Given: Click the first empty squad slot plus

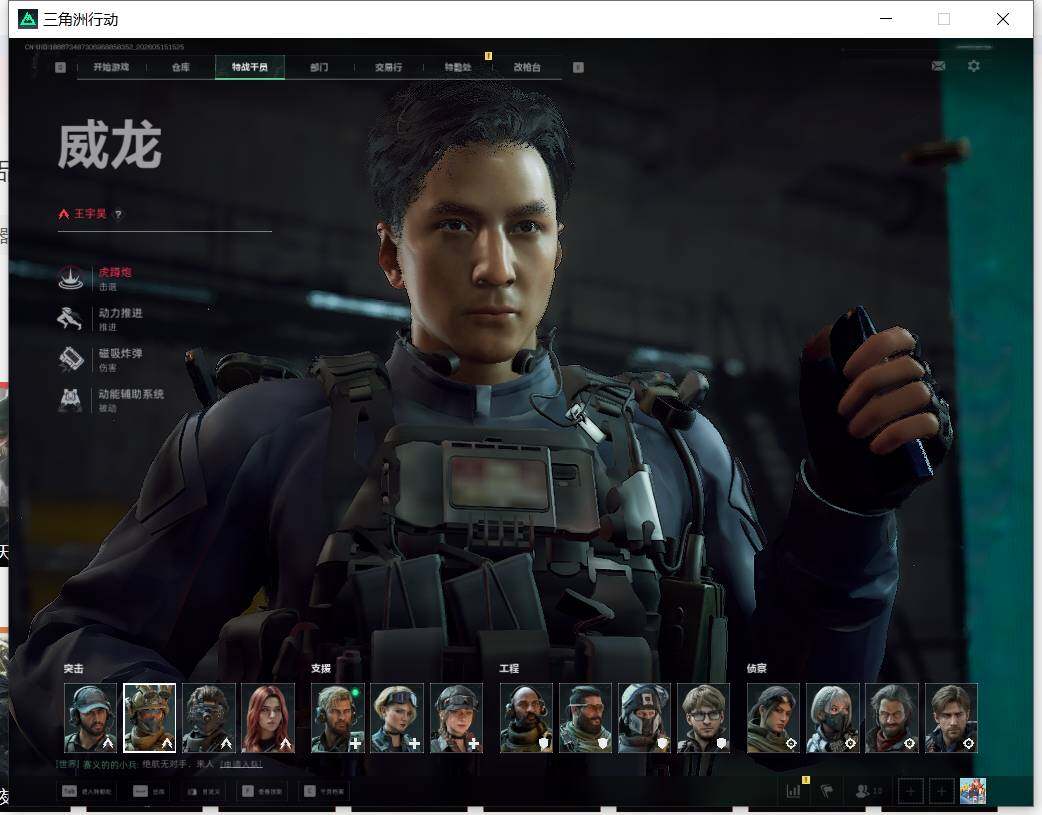Looking at the screenshot, I should pos(910,791).
